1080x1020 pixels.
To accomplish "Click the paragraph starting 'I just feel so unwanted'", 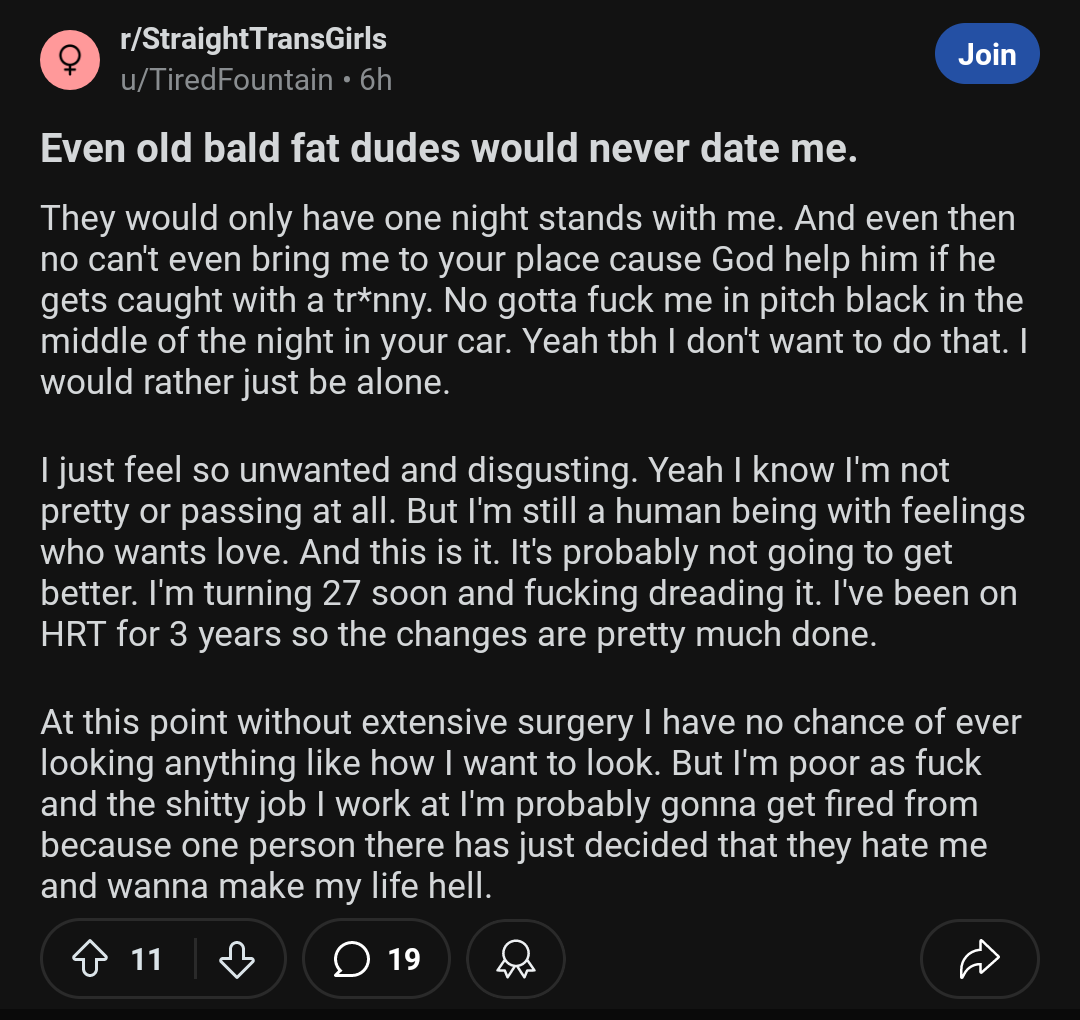I will [x=532, y=552].
